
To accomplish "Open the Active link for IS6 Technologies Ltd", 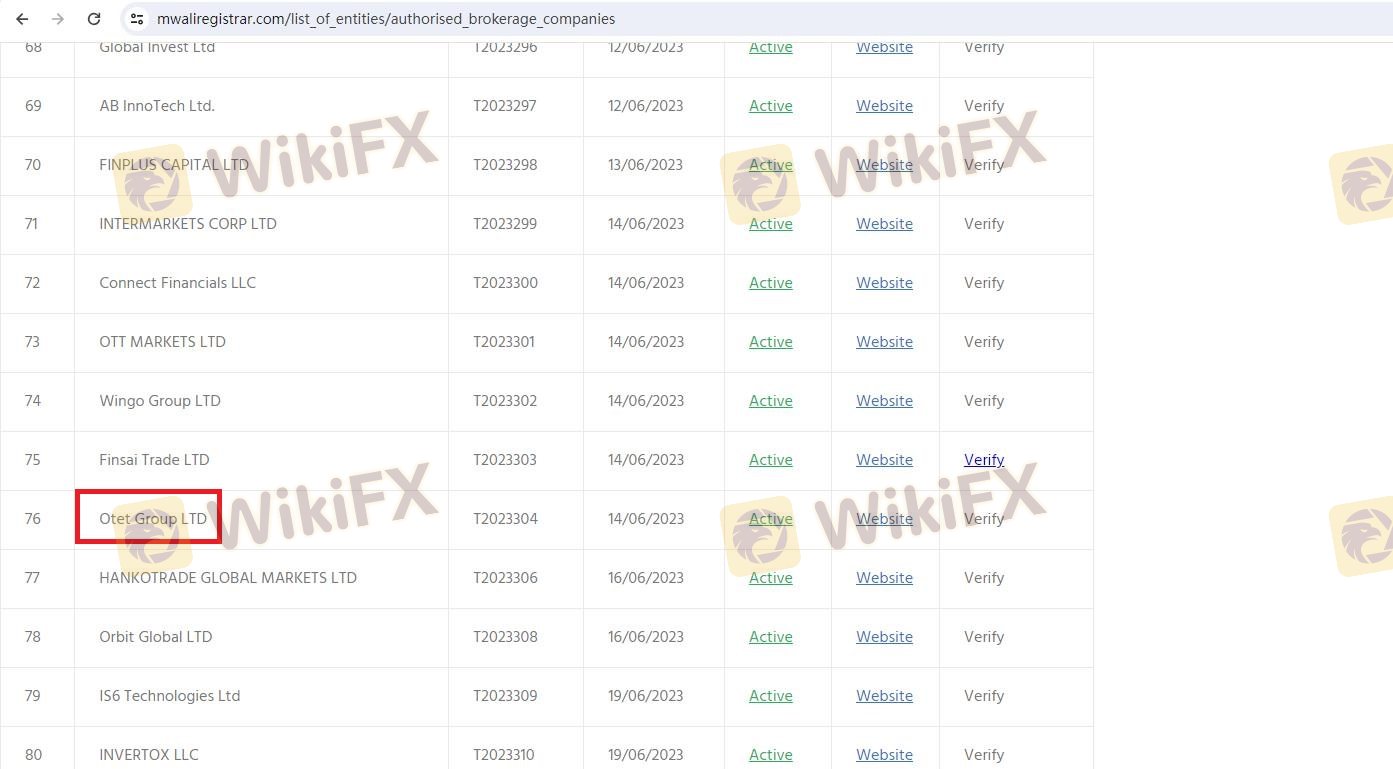I will pos(771,696).
